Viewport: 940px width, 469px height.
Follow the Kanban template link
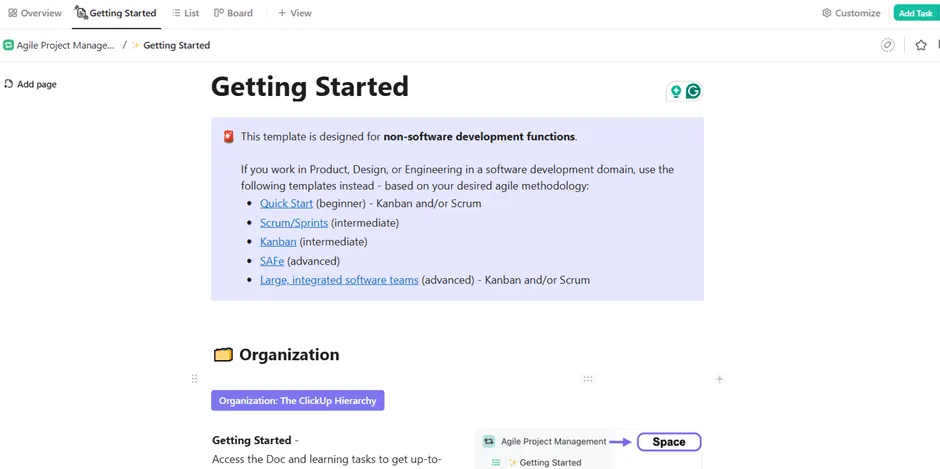coord(278,242)
